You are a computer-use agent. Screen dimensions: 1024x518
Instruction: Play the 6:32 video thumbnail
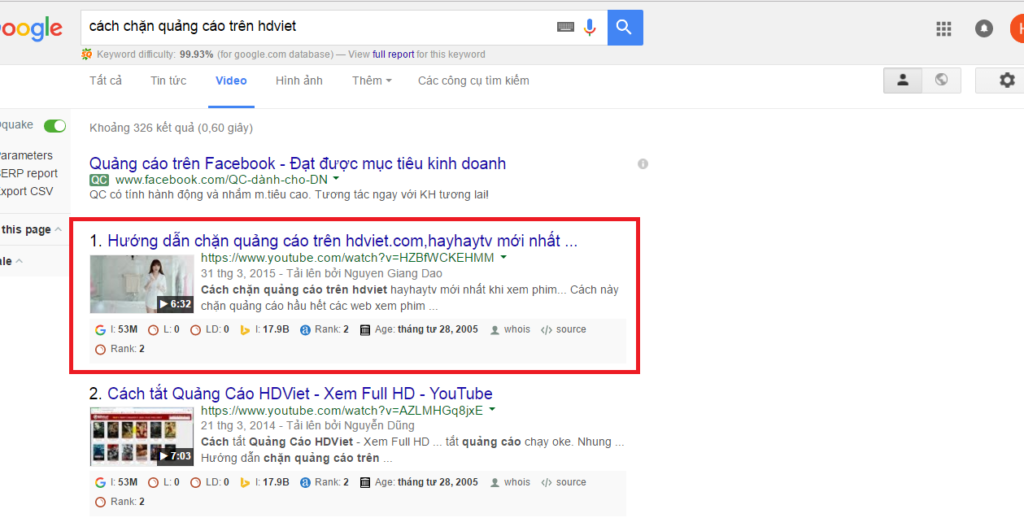[x=142, y=284]
